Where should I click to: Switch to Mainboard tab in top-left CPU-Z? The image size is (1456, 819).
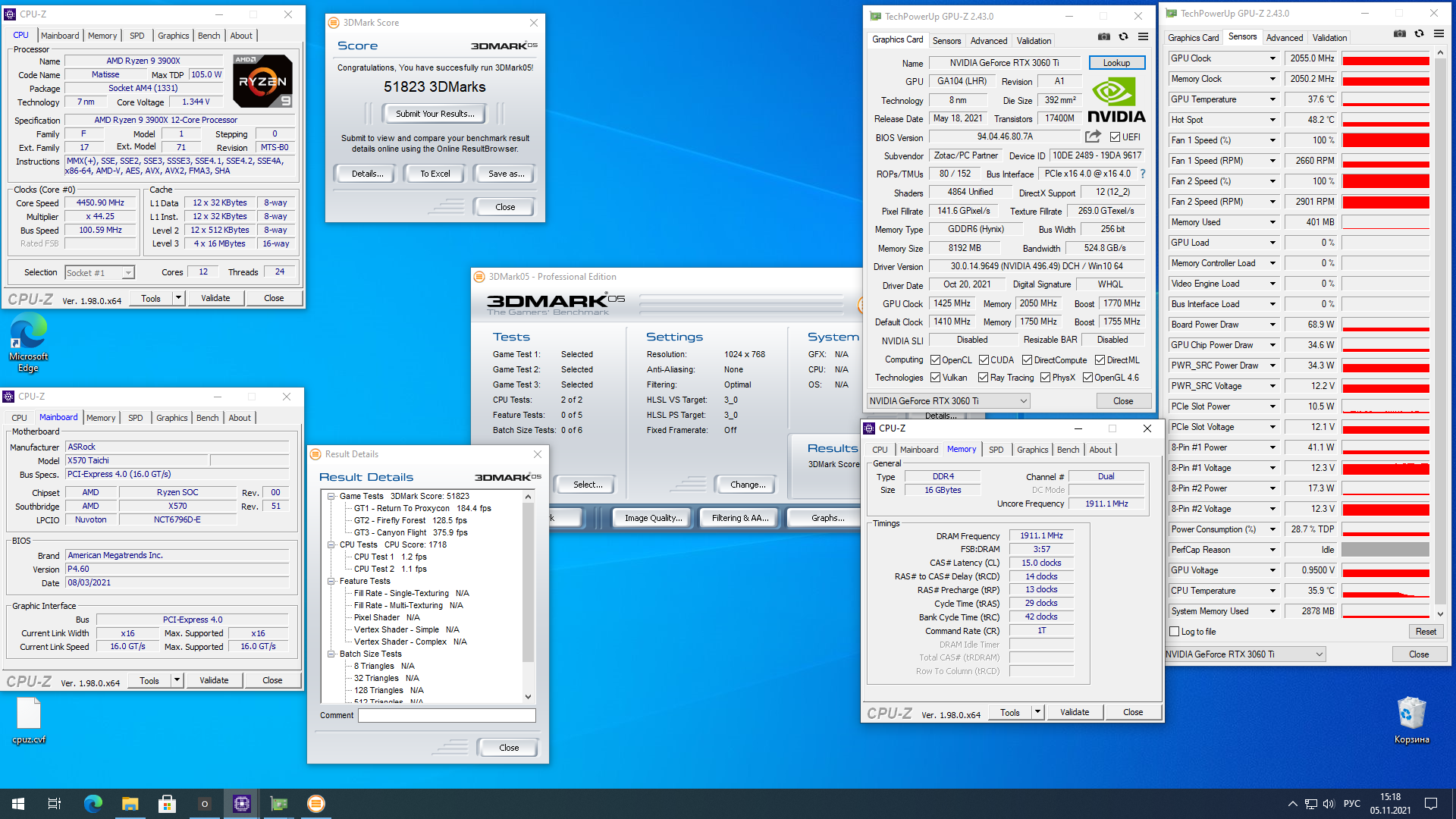[60, 36]
